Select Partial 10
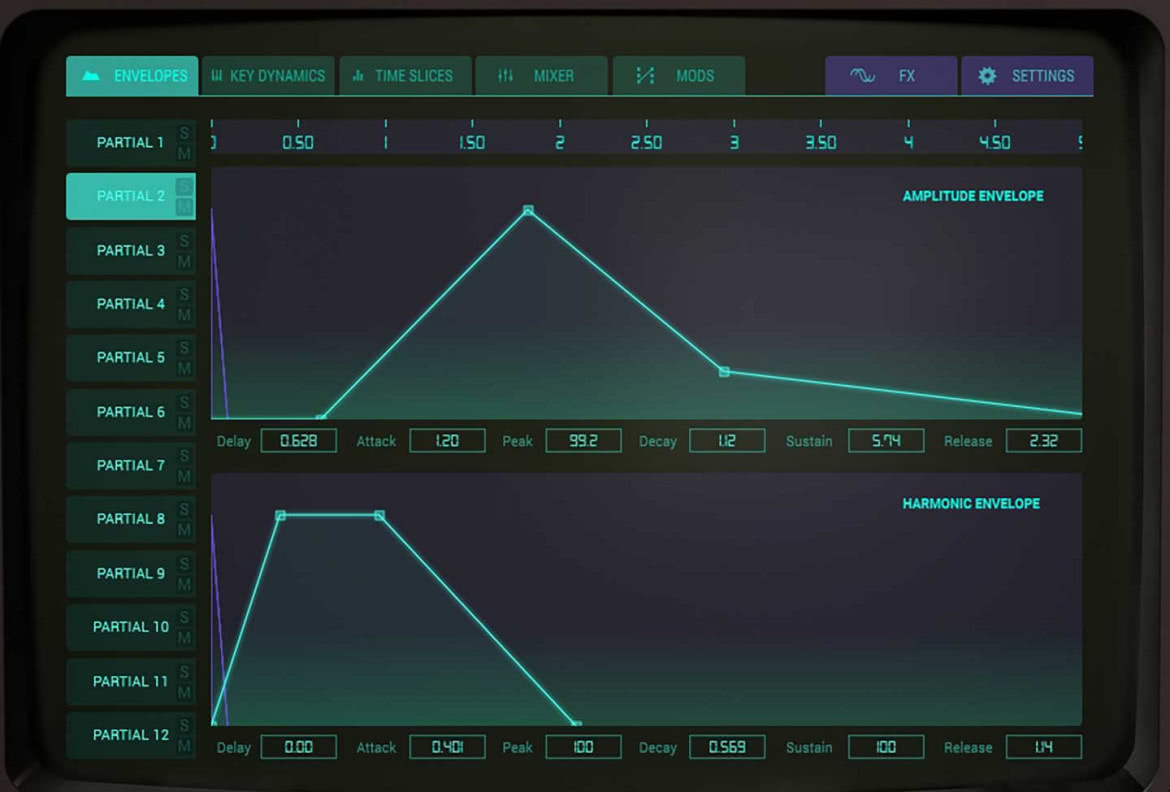 [x=130, y=627]
